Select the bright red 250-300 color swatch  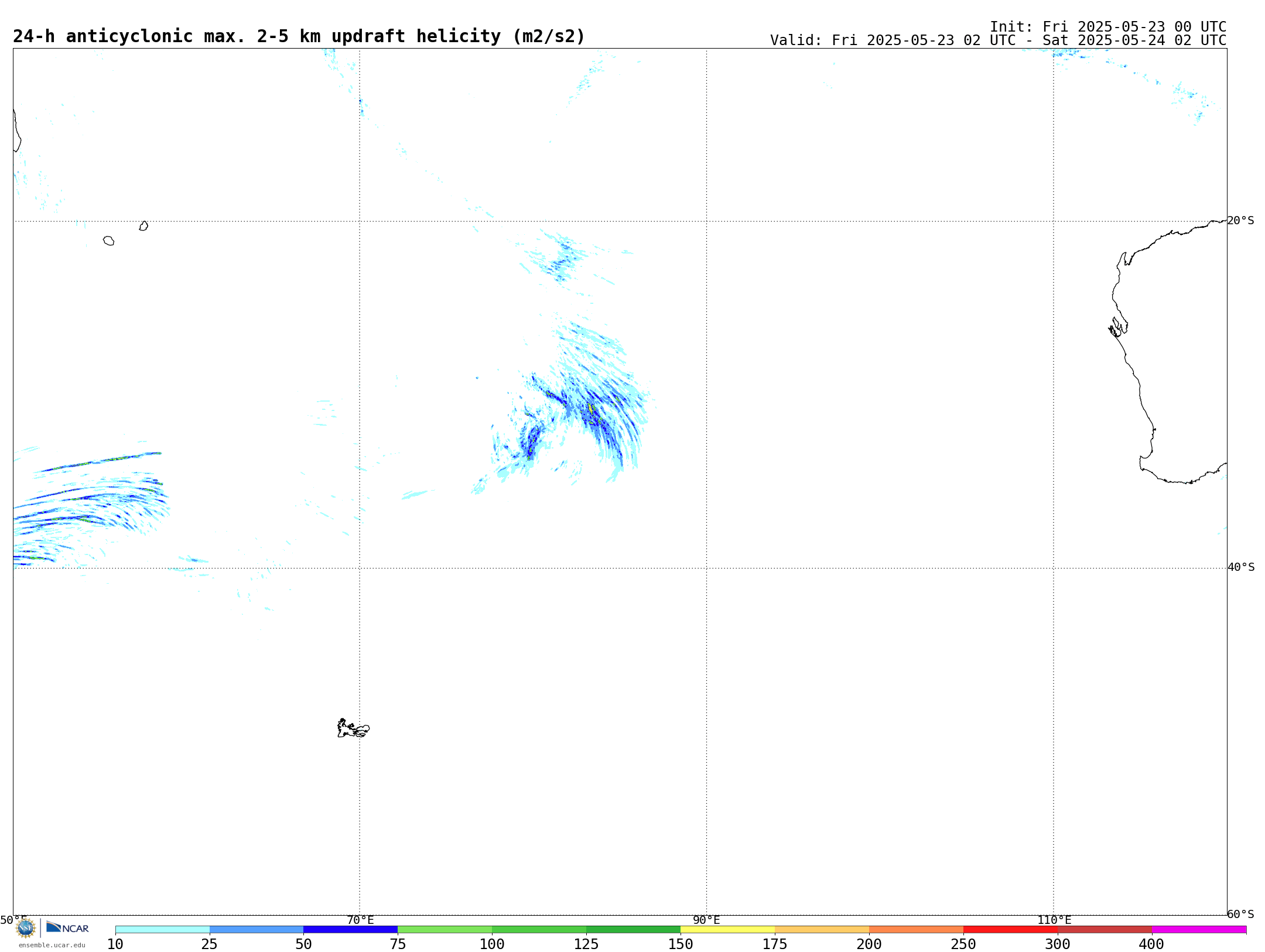click(1011, 929)
